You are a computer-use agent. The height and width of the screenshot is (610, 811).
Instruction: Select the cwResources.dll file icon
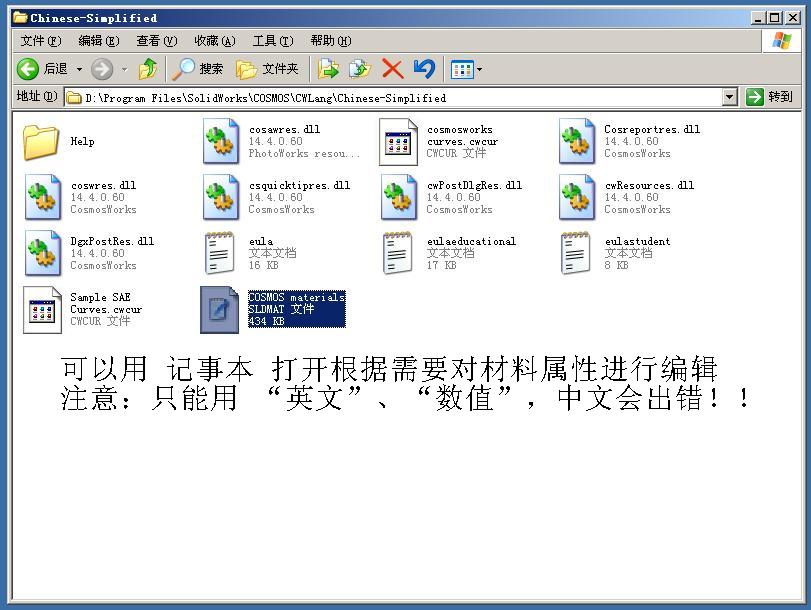click(x=576, y=197)
